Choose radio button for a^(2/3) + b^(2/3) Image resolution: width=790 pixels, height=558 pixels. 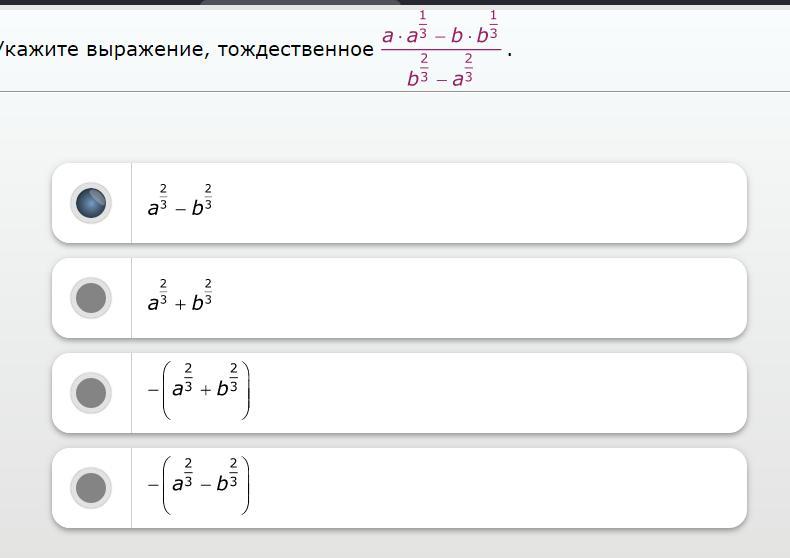click(91, 298)
